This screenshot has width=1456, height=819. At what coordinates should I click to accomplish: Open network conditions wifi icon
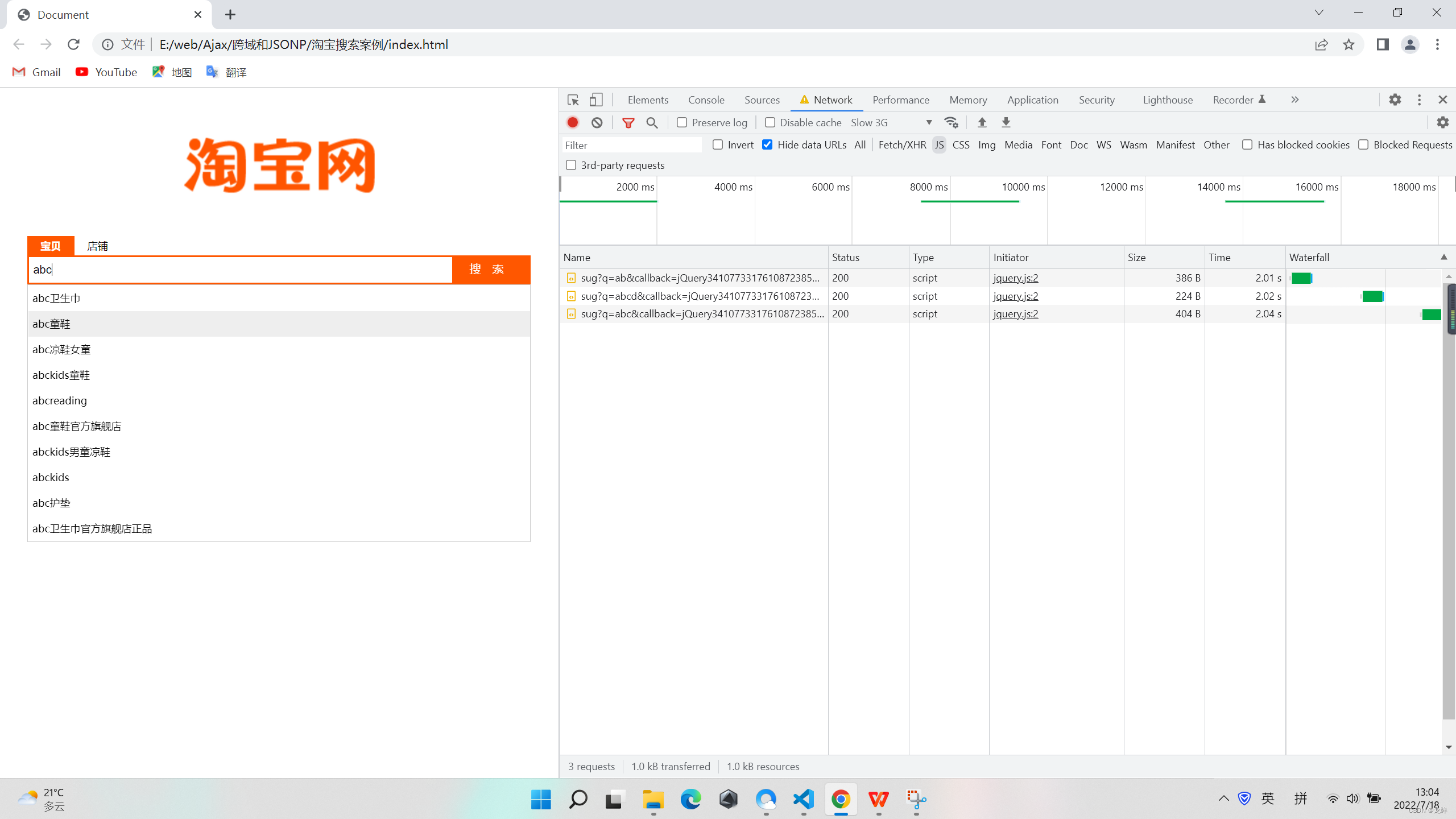[951, 122]
